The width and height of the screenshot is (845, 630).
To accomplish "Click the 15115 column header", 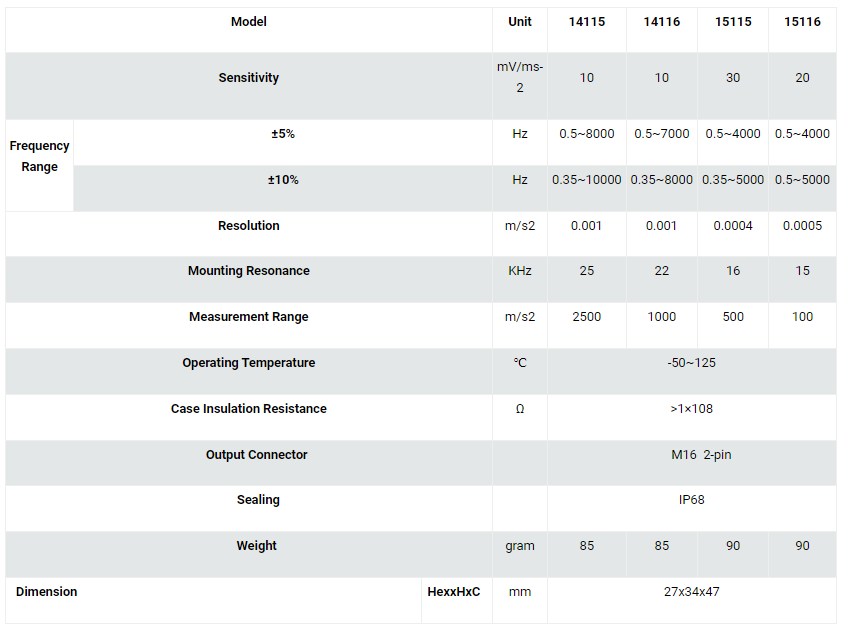I will click(x=733, y=22).
